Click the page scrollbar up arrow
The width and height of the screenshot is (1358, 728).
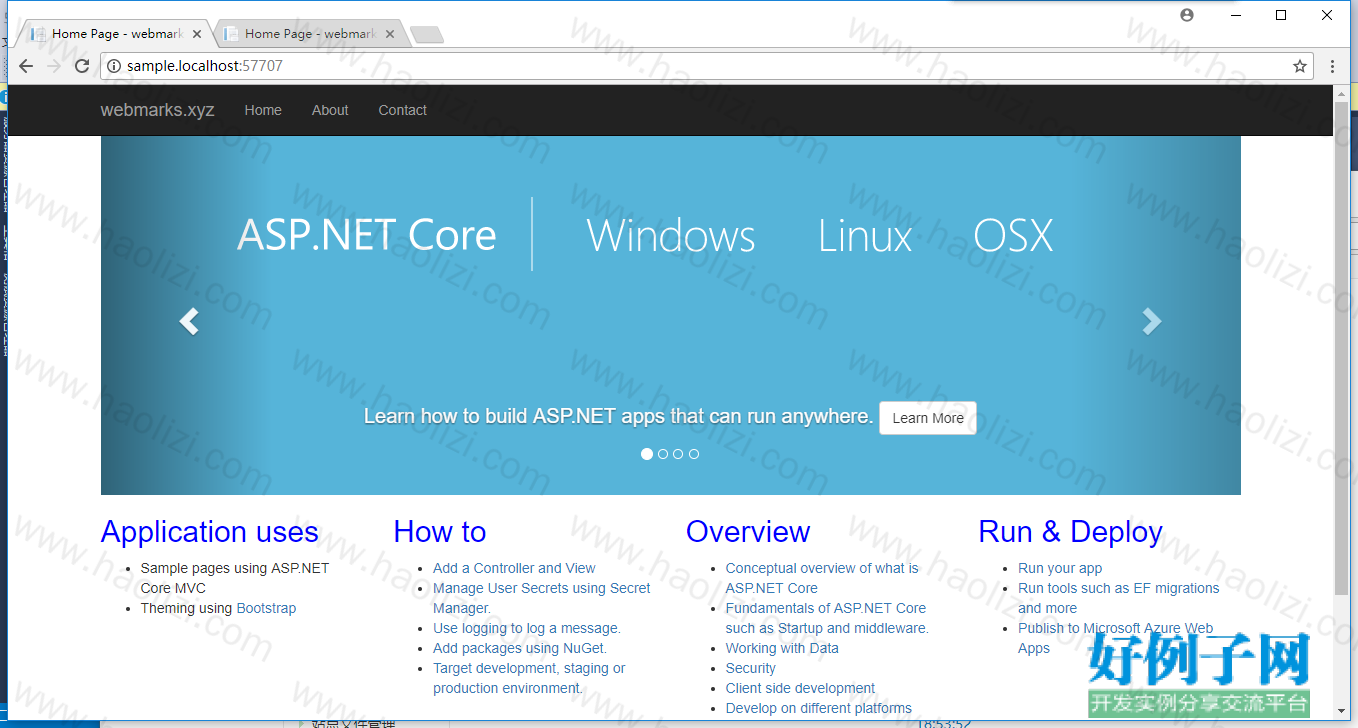[1341, 94]
